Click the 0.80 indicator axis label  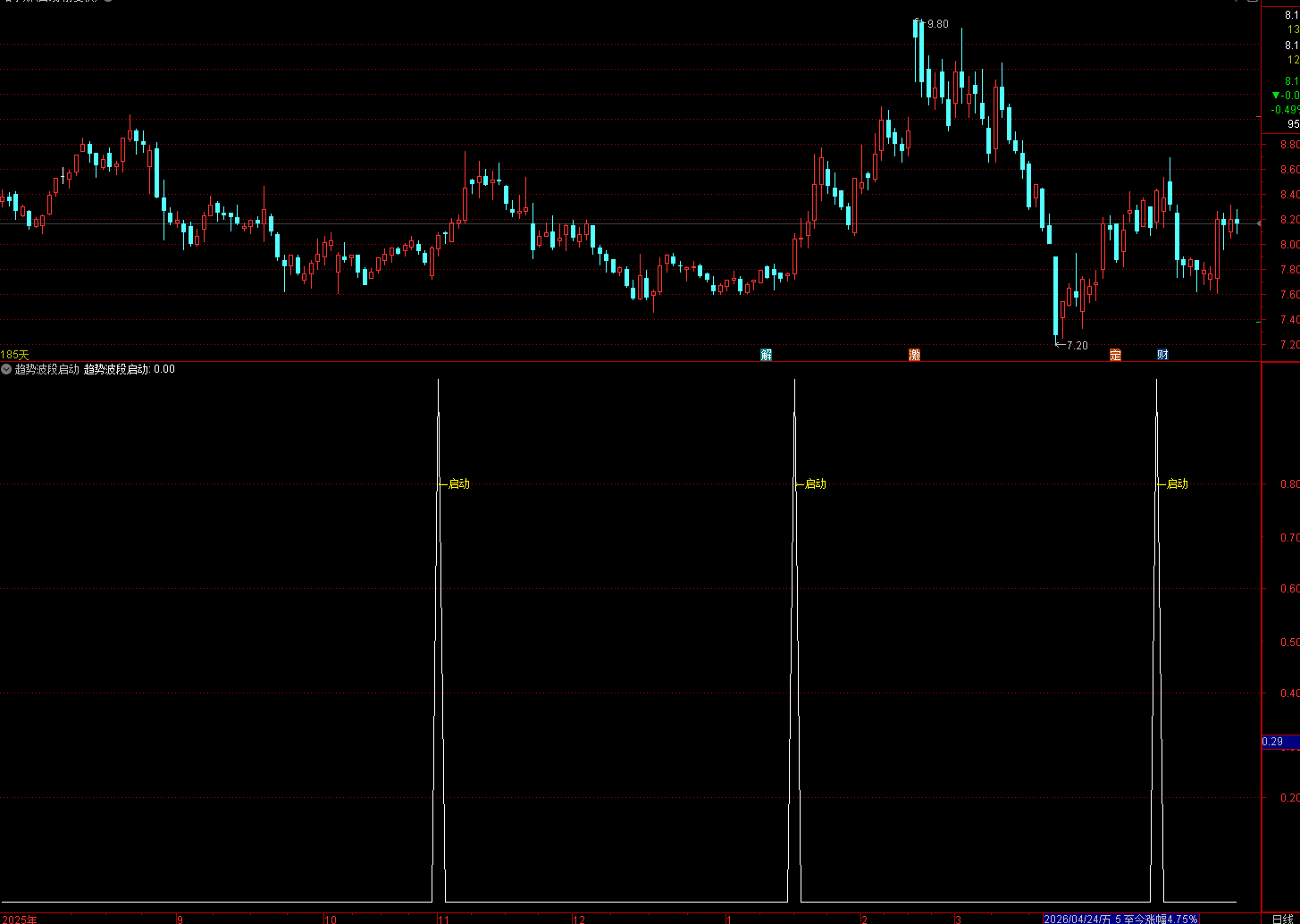click(x=1289, y=485)
